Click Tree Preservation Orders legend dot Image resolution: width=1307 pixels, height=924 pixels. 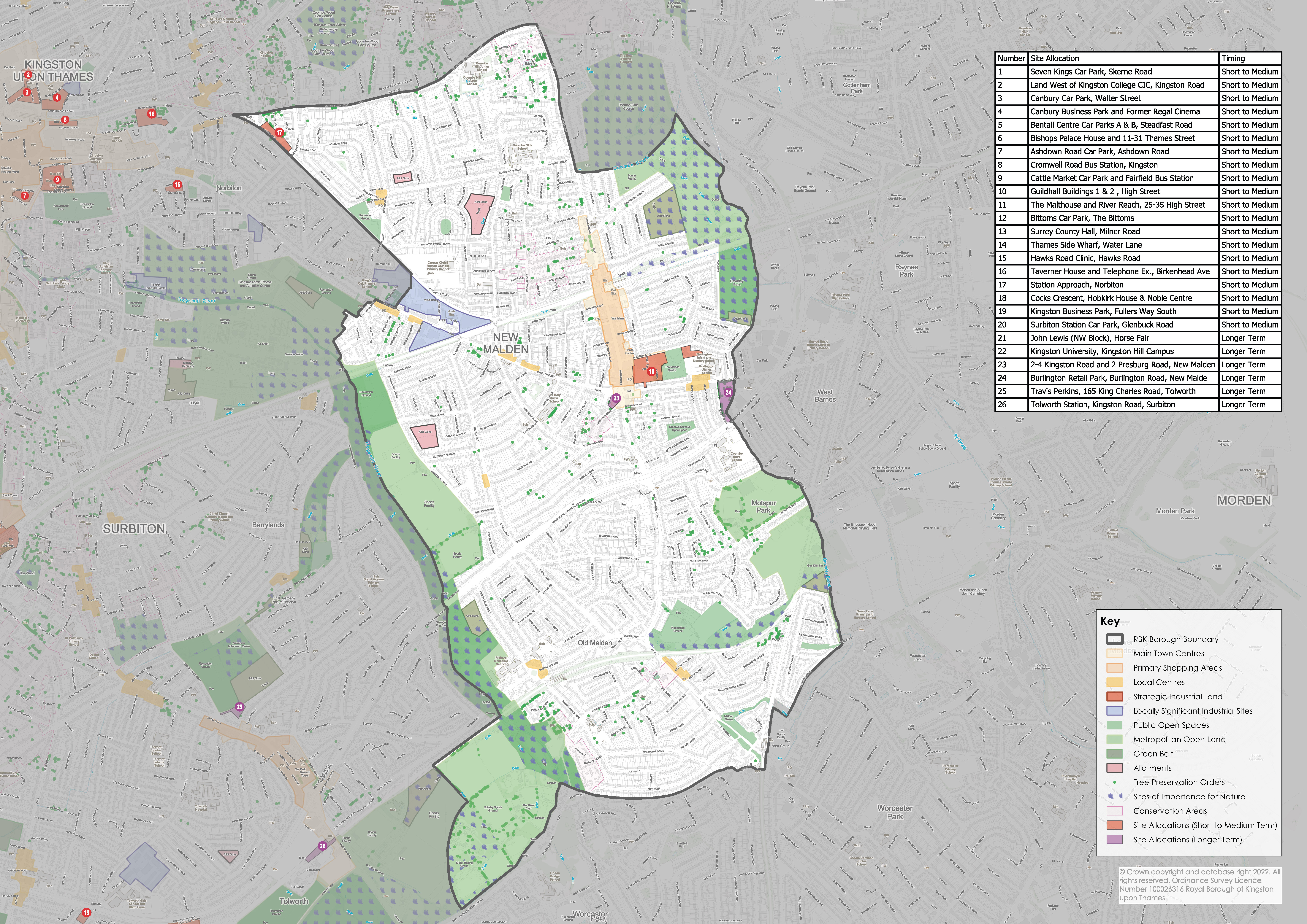(x=1115, y=782)
